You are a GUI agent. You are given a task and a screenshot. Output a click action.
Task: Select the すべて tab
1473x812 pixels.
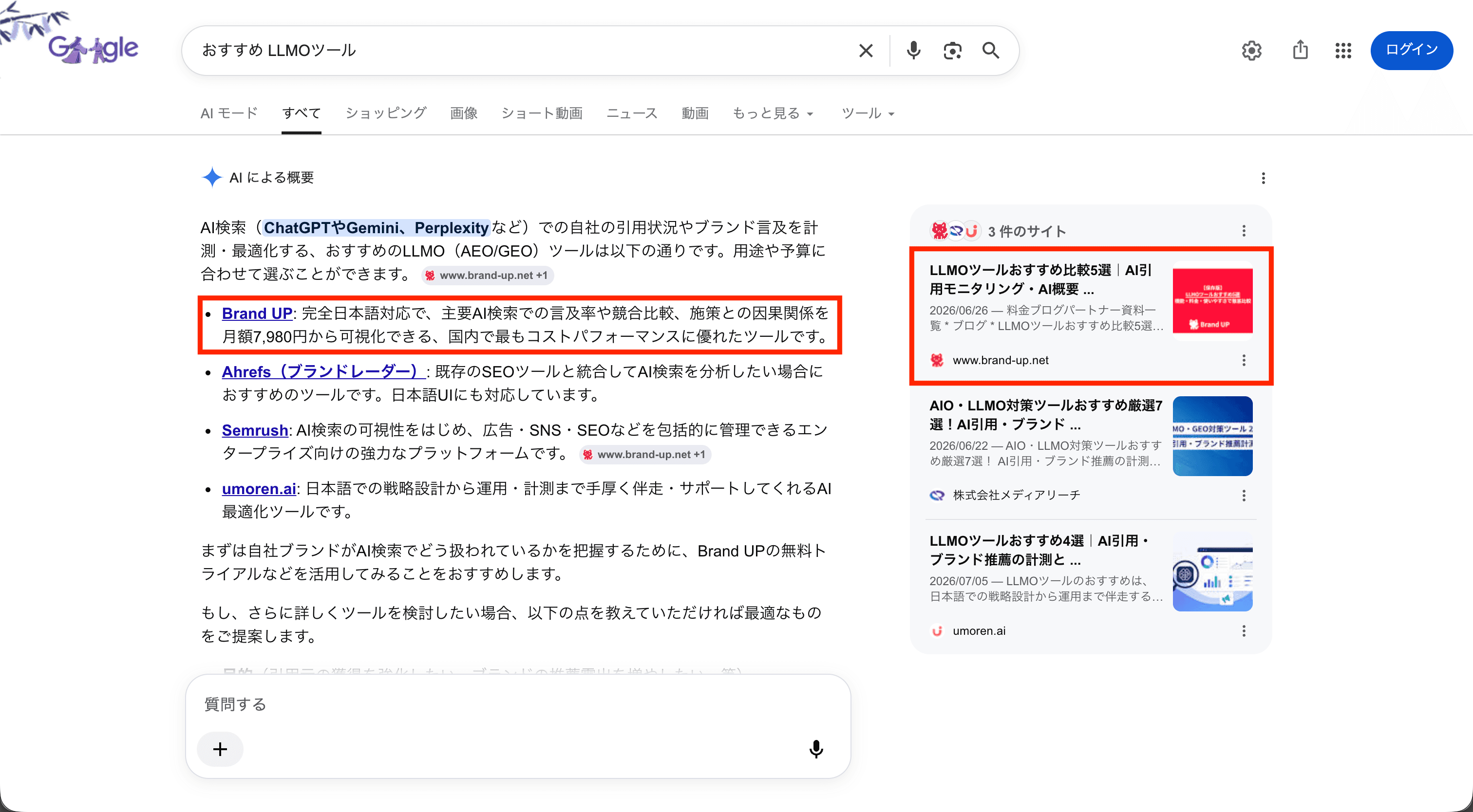302,113
